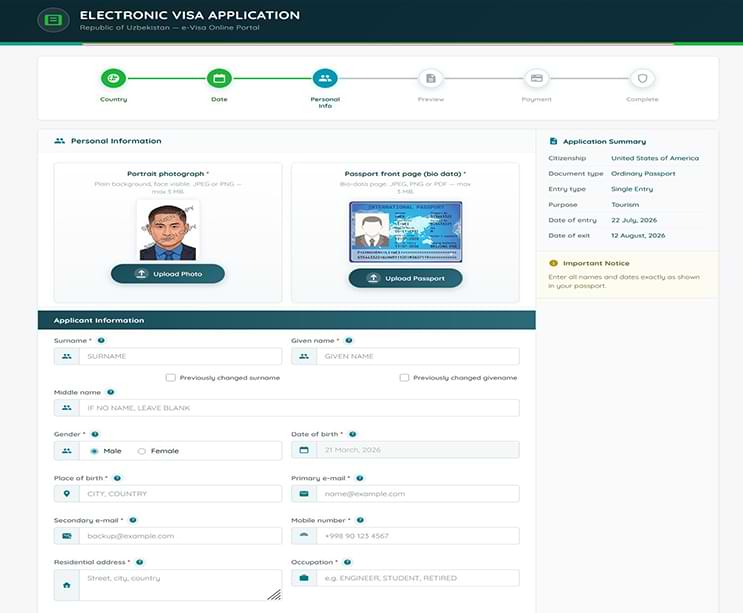Open the Preview step icon
Viewport: 743px width, 613px height.
pos(431,78)
